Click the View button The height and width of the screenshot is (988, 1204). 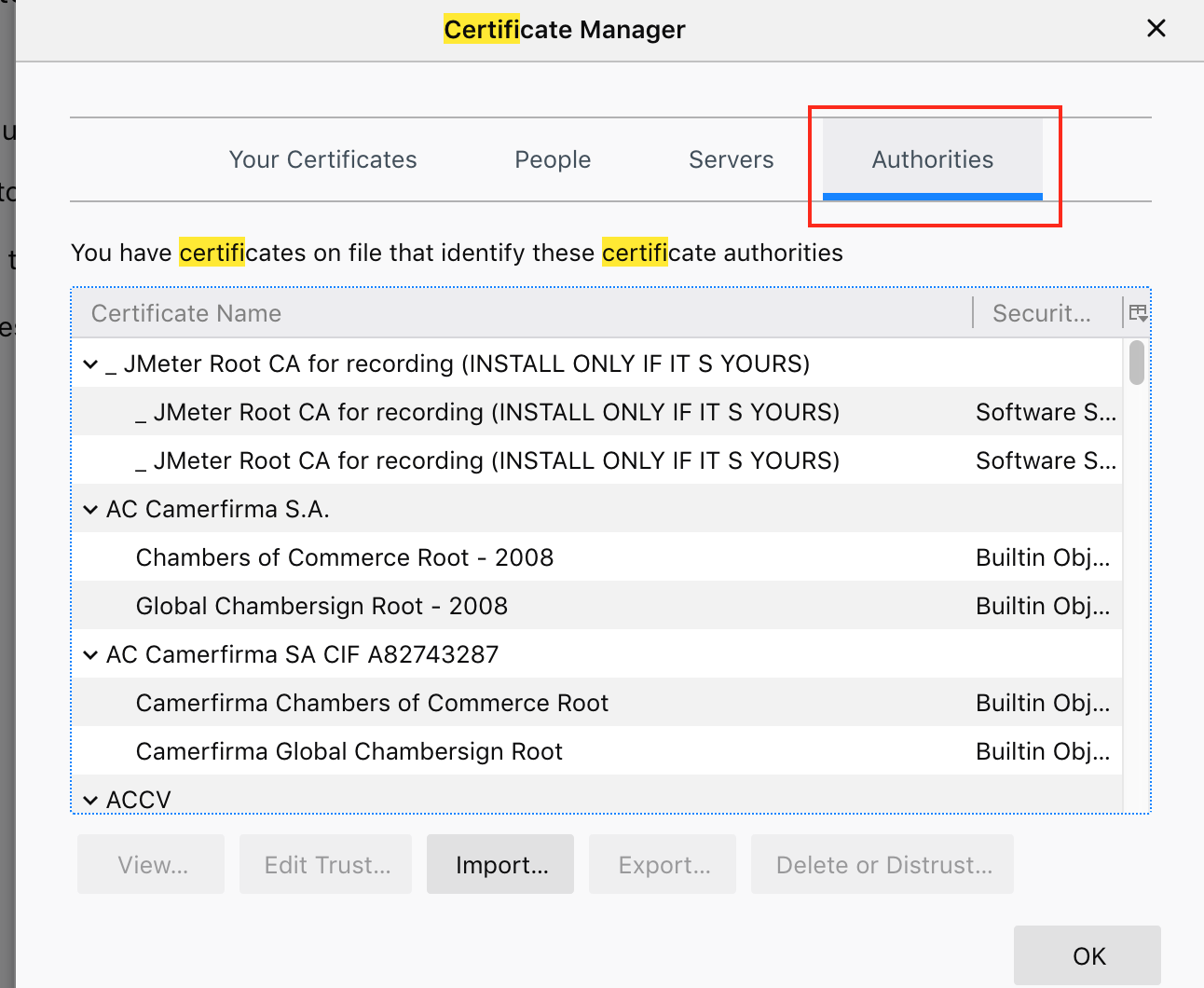150,864
